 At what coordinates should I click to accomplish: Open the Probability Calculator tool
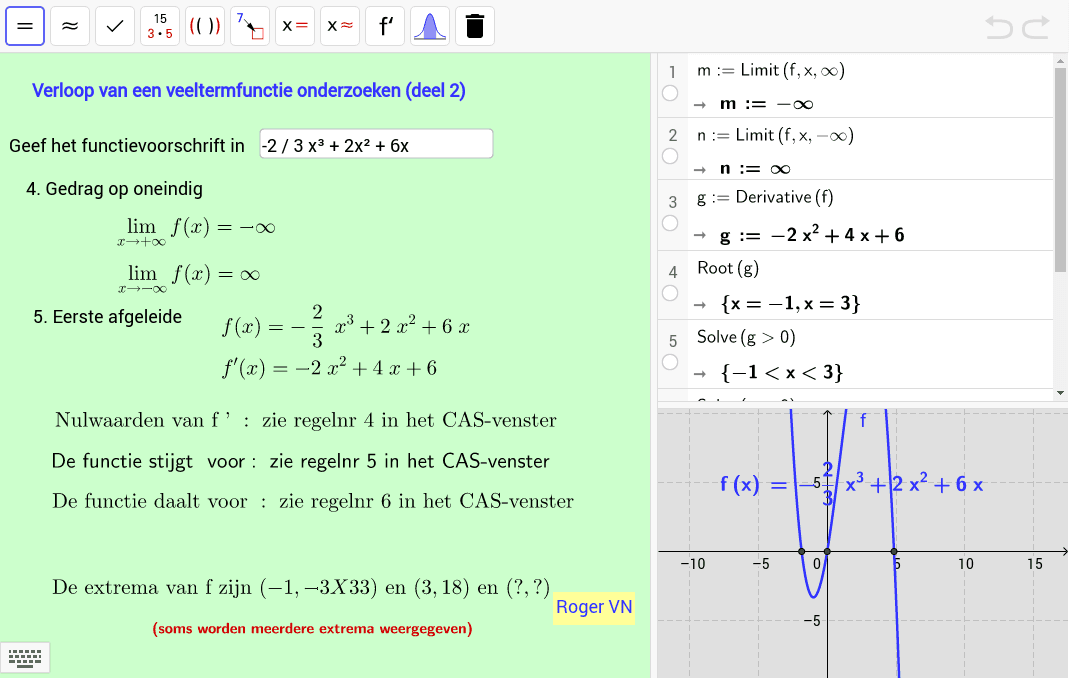point(430,27)
